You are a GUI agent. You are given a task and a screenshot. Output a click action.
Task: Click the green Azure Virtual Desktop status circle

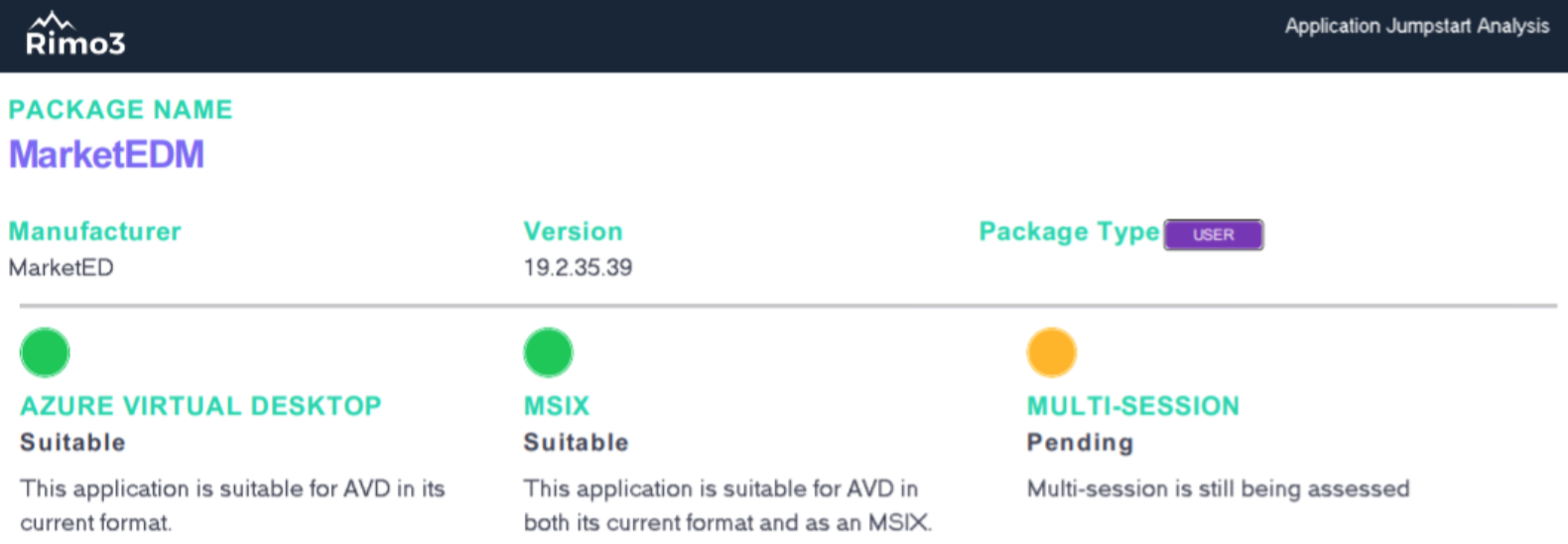45,352
